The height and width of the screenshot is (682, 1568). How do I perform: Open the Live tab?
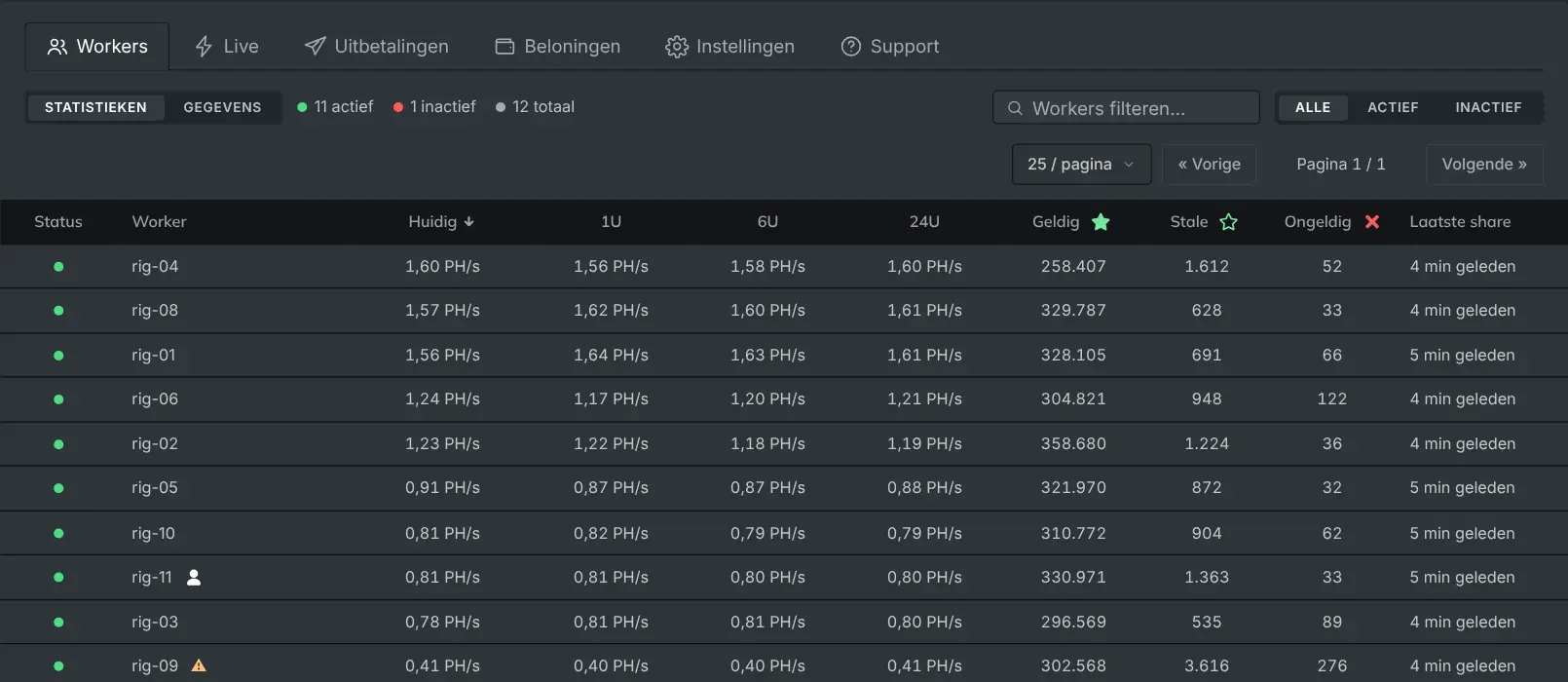(x=227, y=47)
